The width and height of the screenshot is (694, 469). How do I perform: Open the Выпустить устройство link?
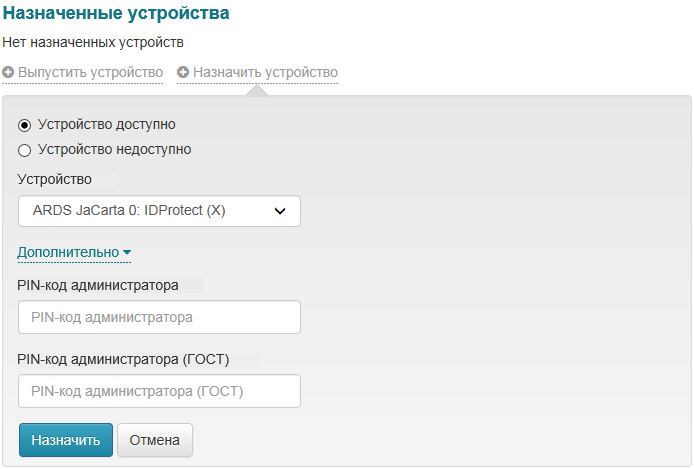(x=90, y=73)
